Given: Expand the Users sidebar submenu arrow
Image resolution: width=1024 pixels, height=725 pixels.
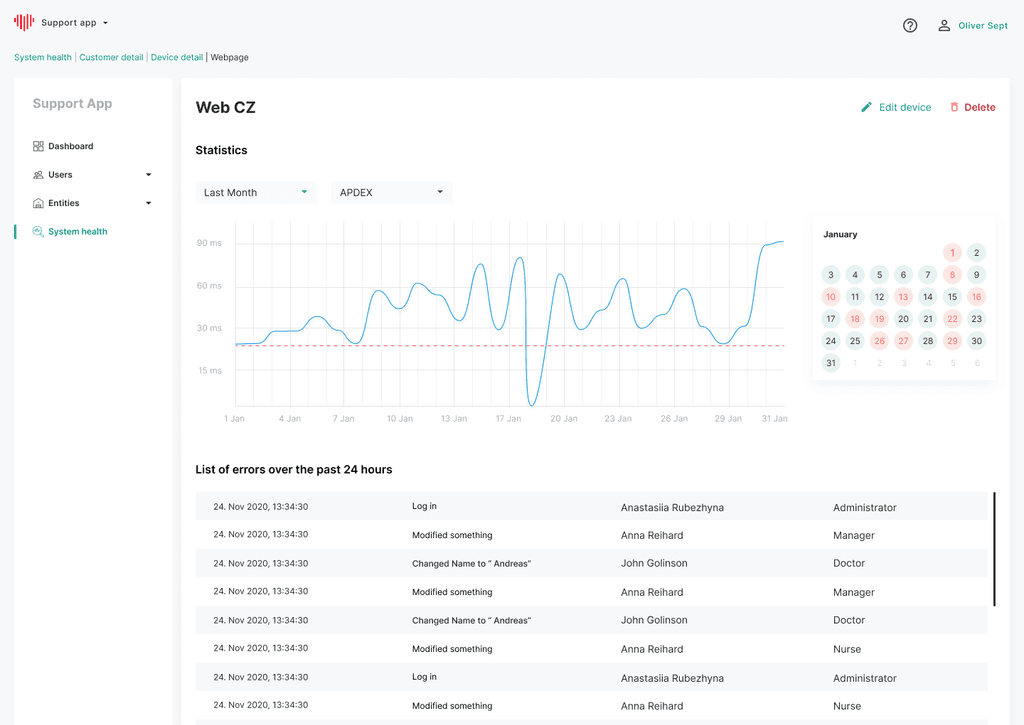Looking at the screenshot, I should tap(148, 175).
